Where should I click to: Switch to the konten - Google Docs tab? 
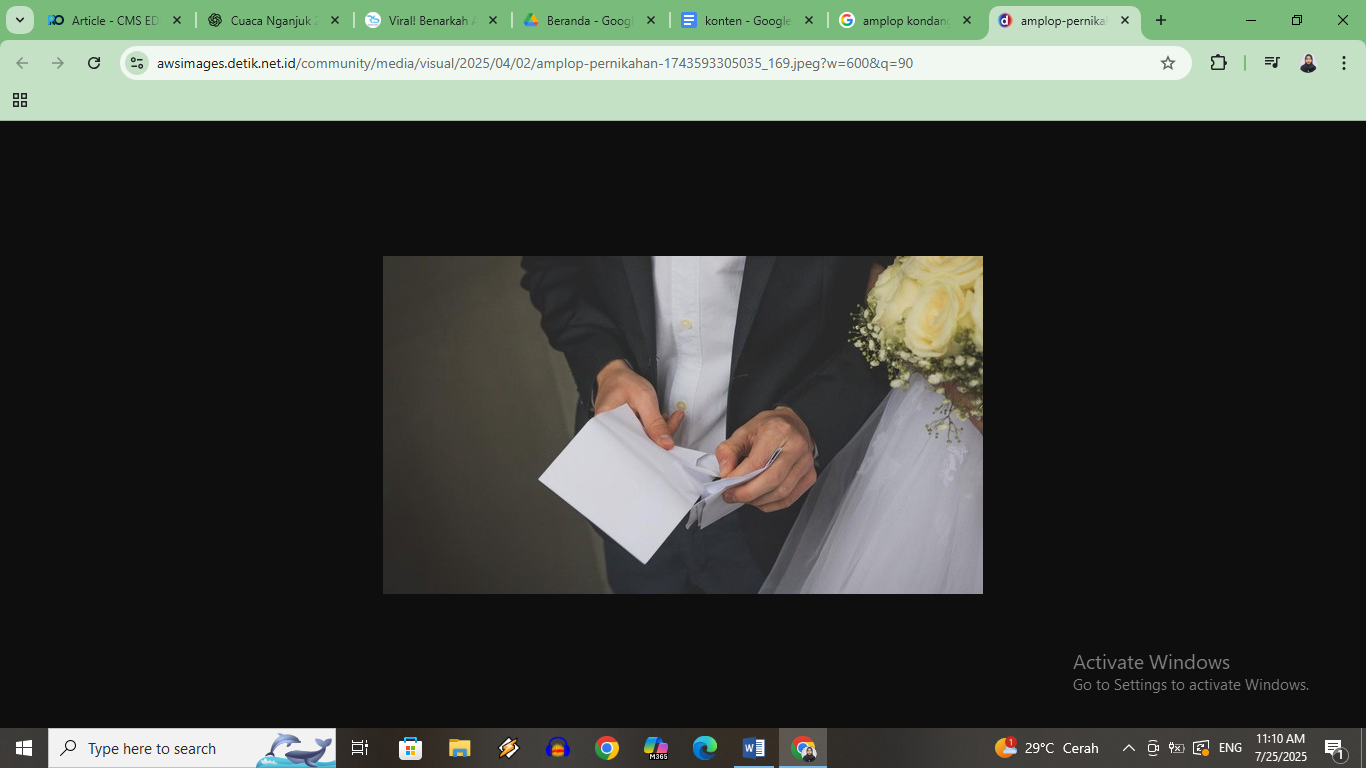coord(747,20)
